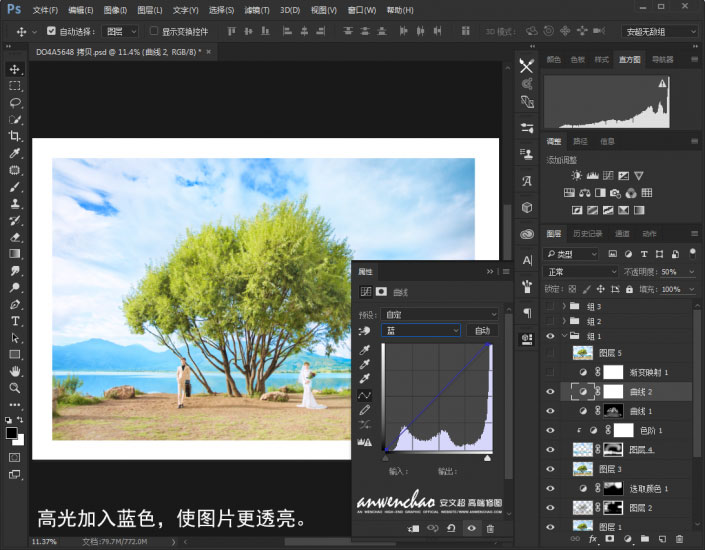705x550 pixels.
Task: Open the blend mode 正常 dropdown
Action: (x=581, y=272)
